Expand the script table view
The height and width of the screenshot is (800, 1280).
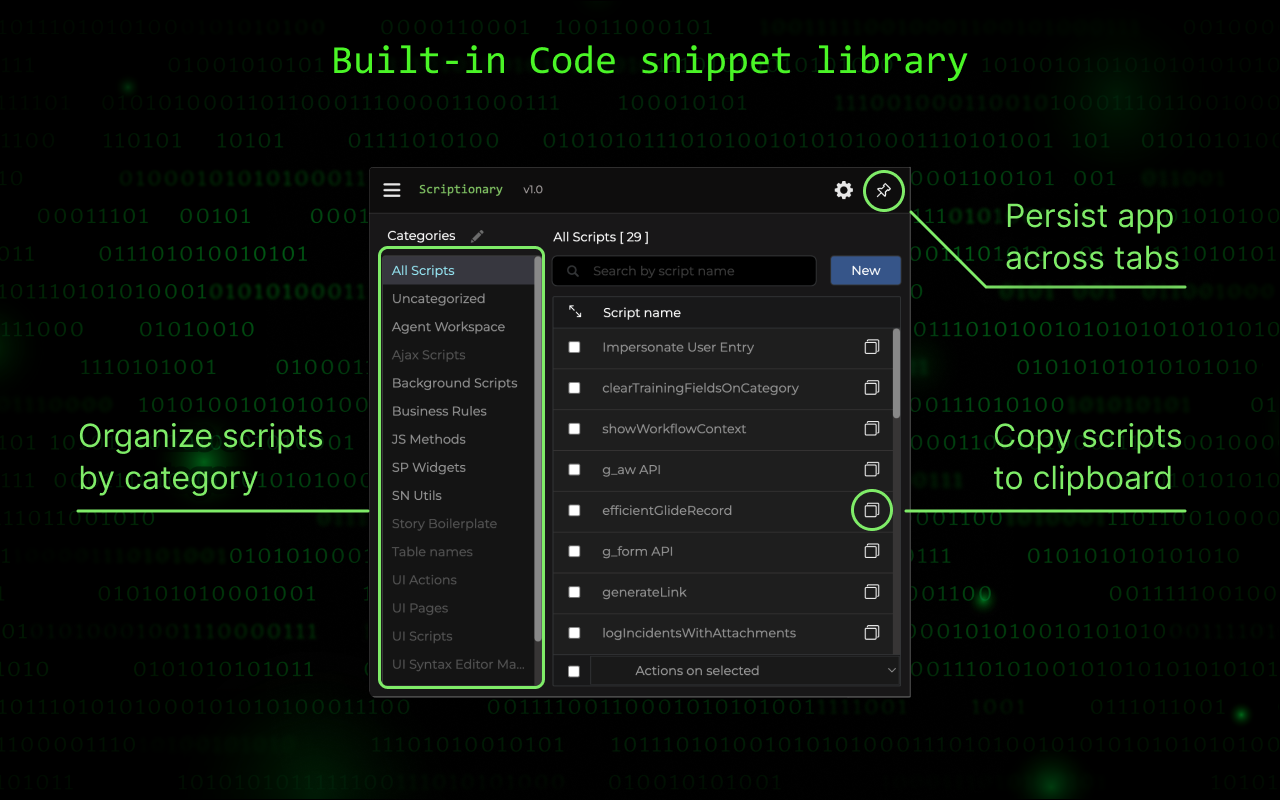coord(575,312)
